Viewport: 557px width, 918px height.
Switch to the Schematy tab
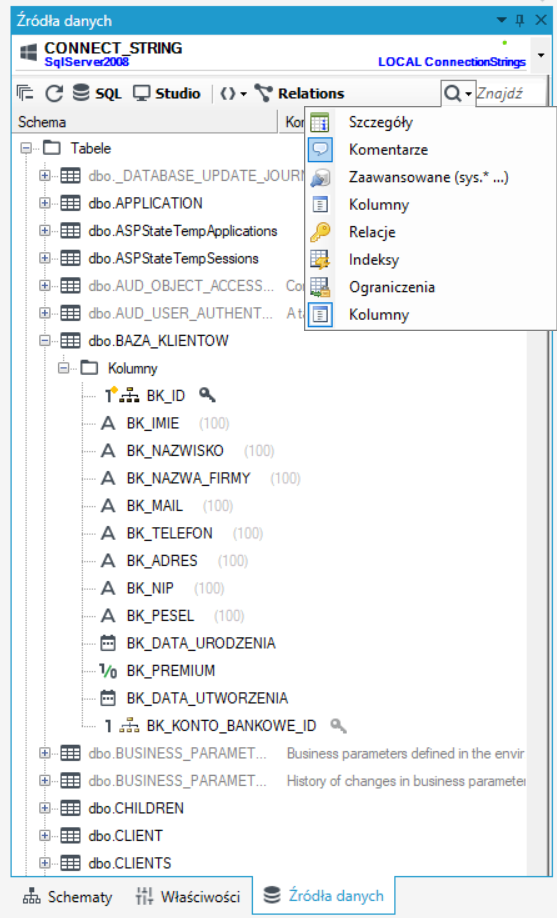67,897
